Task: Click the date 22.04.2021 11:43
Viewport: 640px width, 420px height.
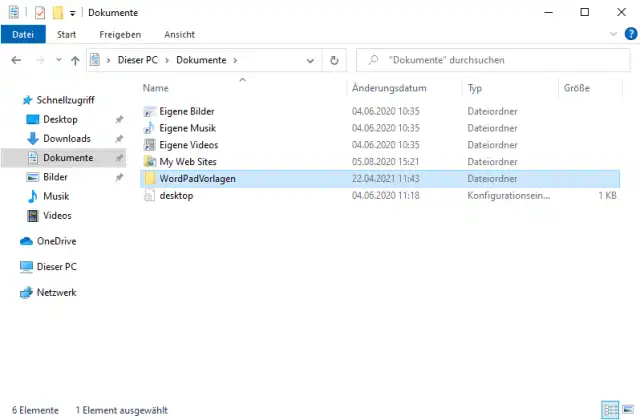Action: click(x=386, y=178)
